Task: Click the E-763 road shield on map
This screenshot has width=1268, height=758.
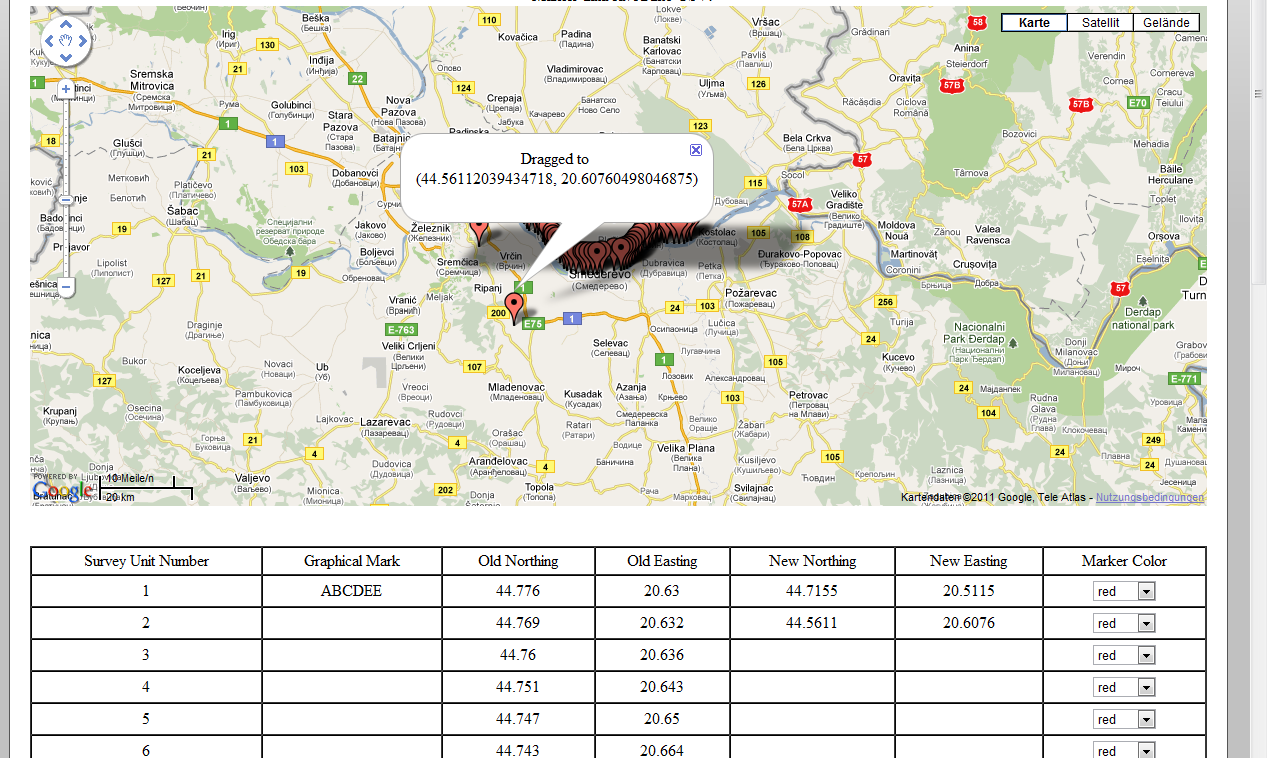Action: pyautogui.click(x=400, y=329)
